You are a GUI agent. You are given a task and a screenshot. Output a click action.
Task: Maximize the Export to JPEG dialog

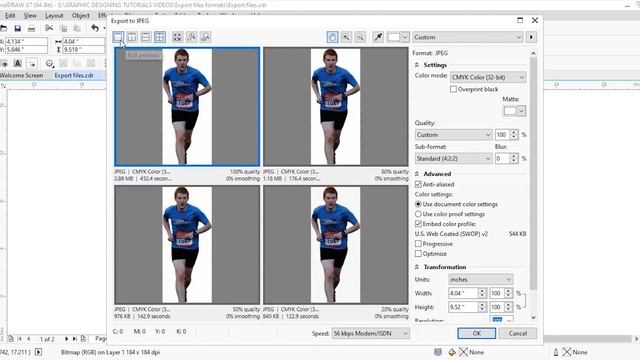click(x=520, y=20)
